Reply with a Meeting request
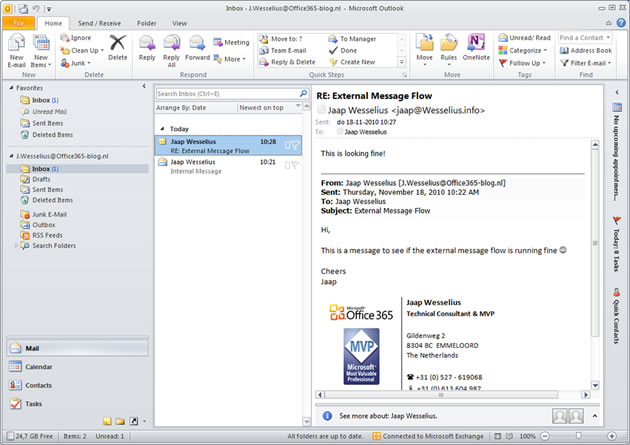The width and height of the screenshot is (630, 445). coord(231,42)
